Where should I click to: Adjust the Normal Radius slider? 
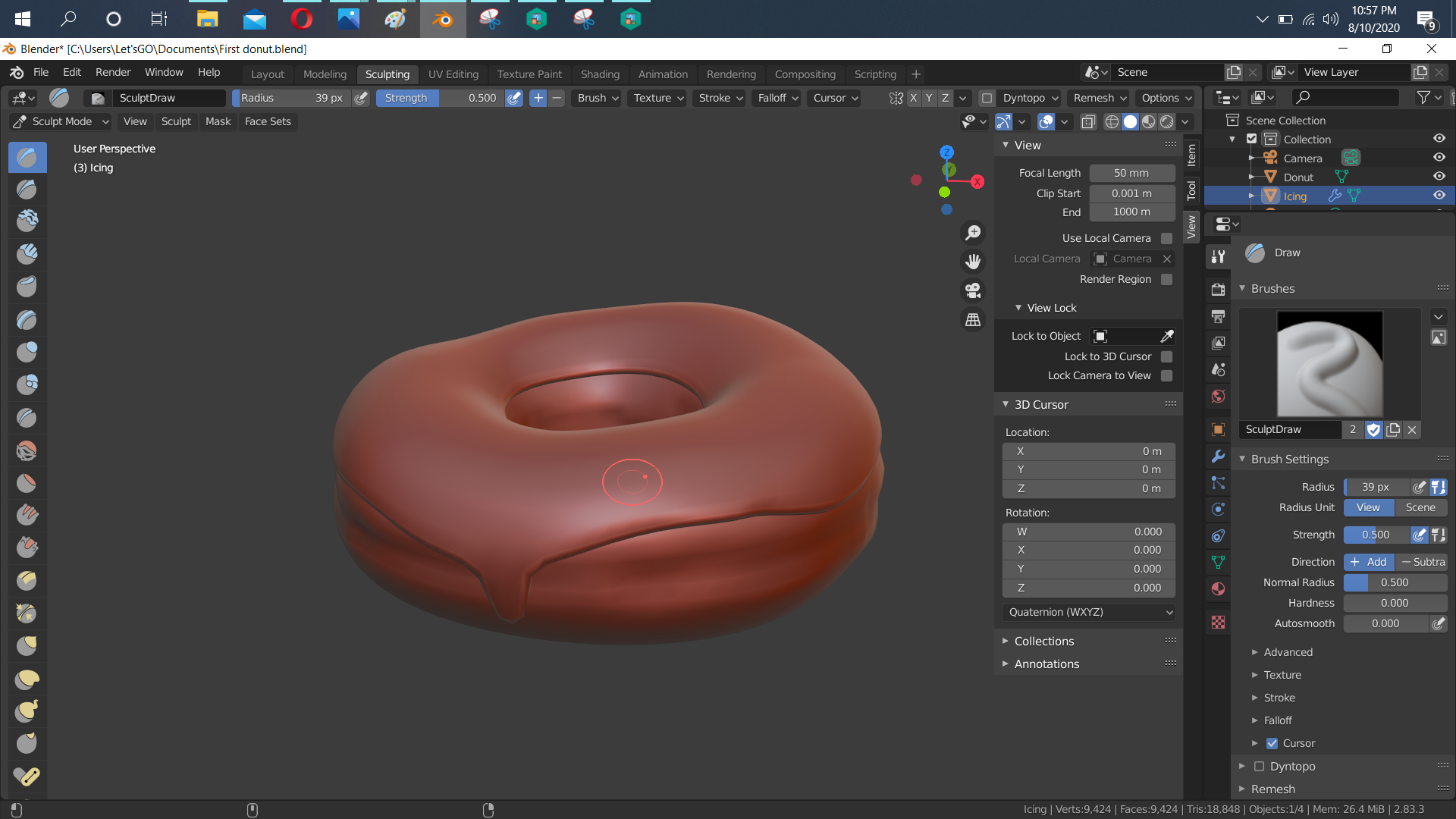1395,582
